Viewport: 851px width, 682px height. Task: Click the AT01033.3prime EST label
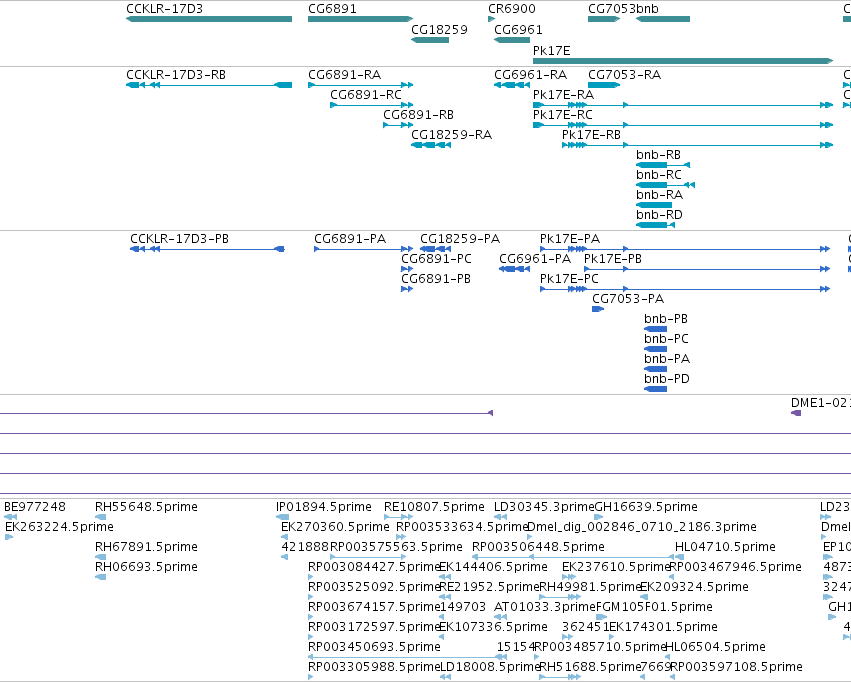point(545,607)
